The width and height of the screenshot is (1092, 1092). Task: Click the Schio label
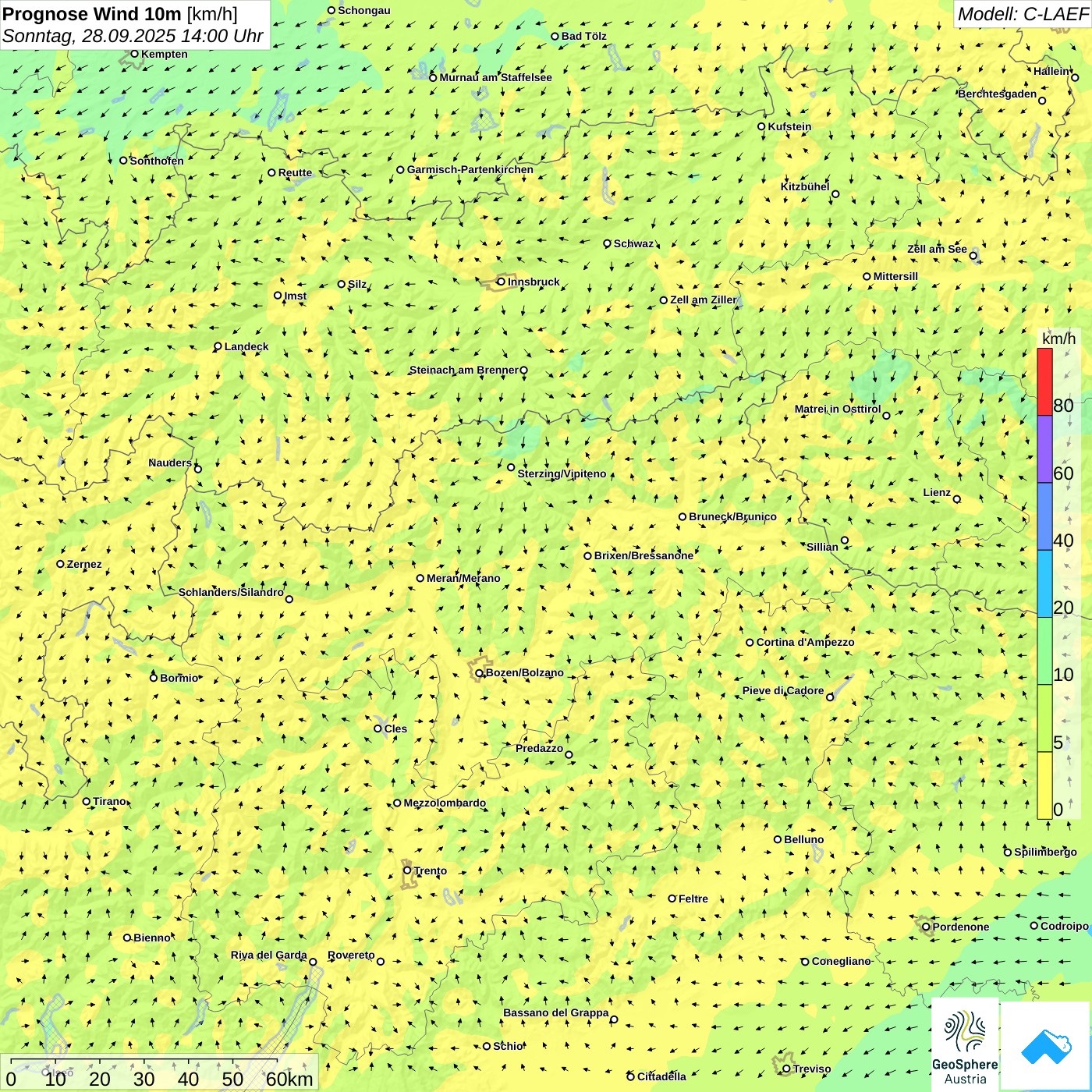click(x=508, y=1046)
